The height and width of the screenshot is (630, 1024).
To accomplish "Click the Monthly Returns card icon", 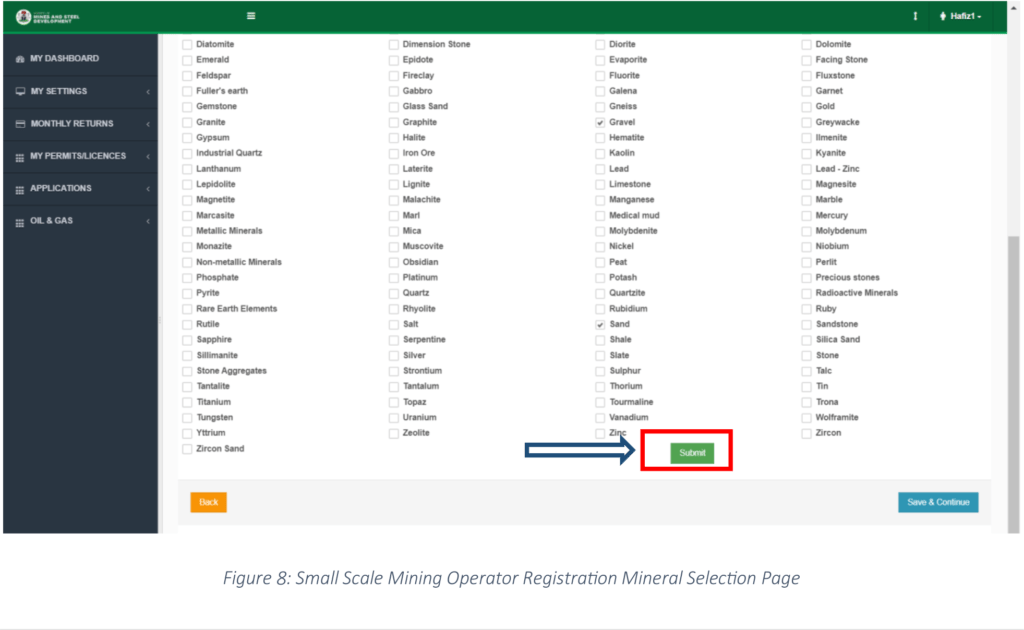I will (21, 124).
